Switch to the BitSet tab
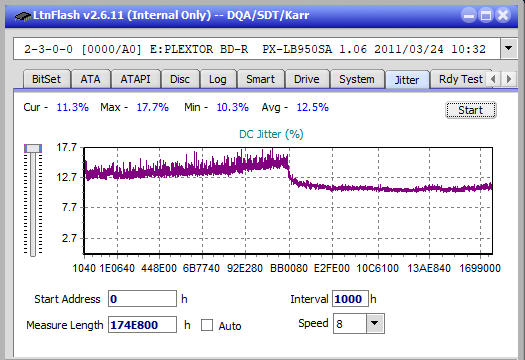The height and width of the screenshot is (360, 525). 47,79
